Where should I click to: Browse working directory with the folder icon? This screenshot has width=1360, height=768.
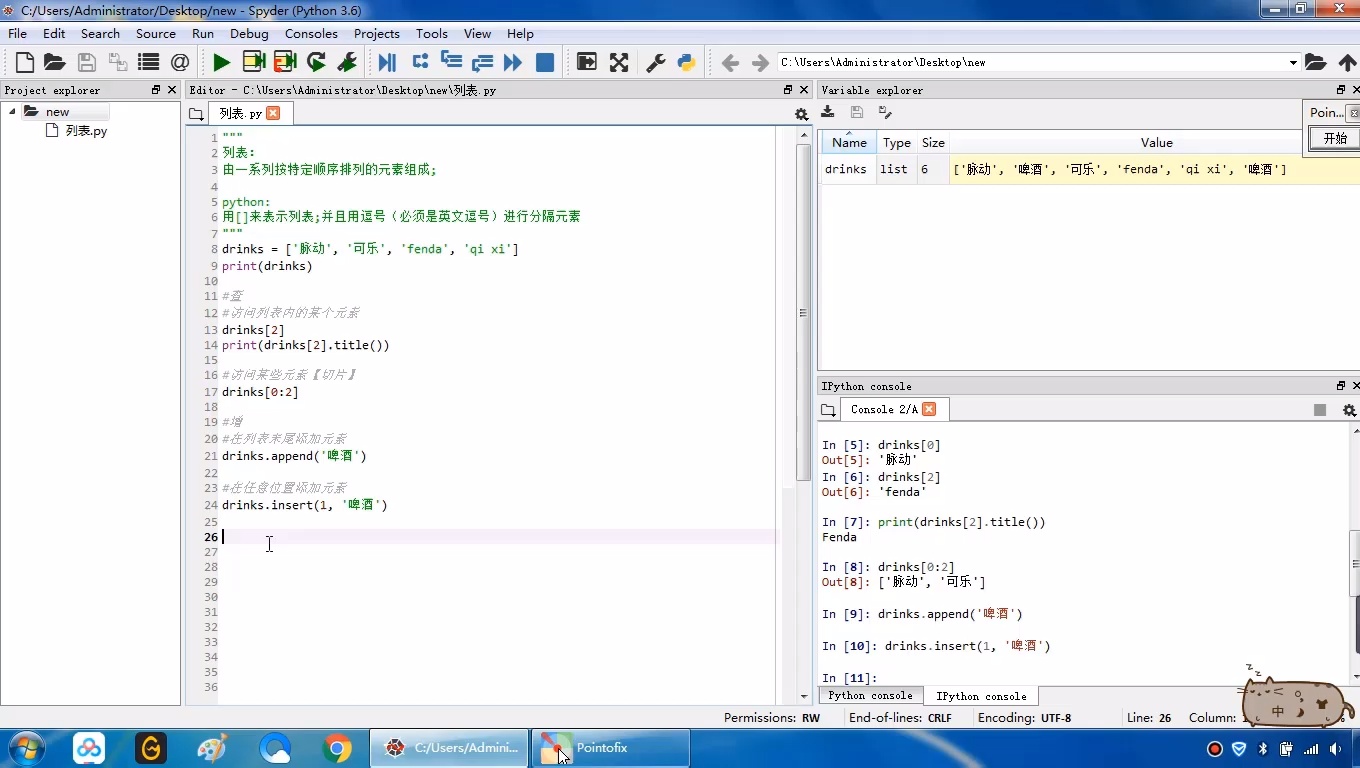[1315, 62]
